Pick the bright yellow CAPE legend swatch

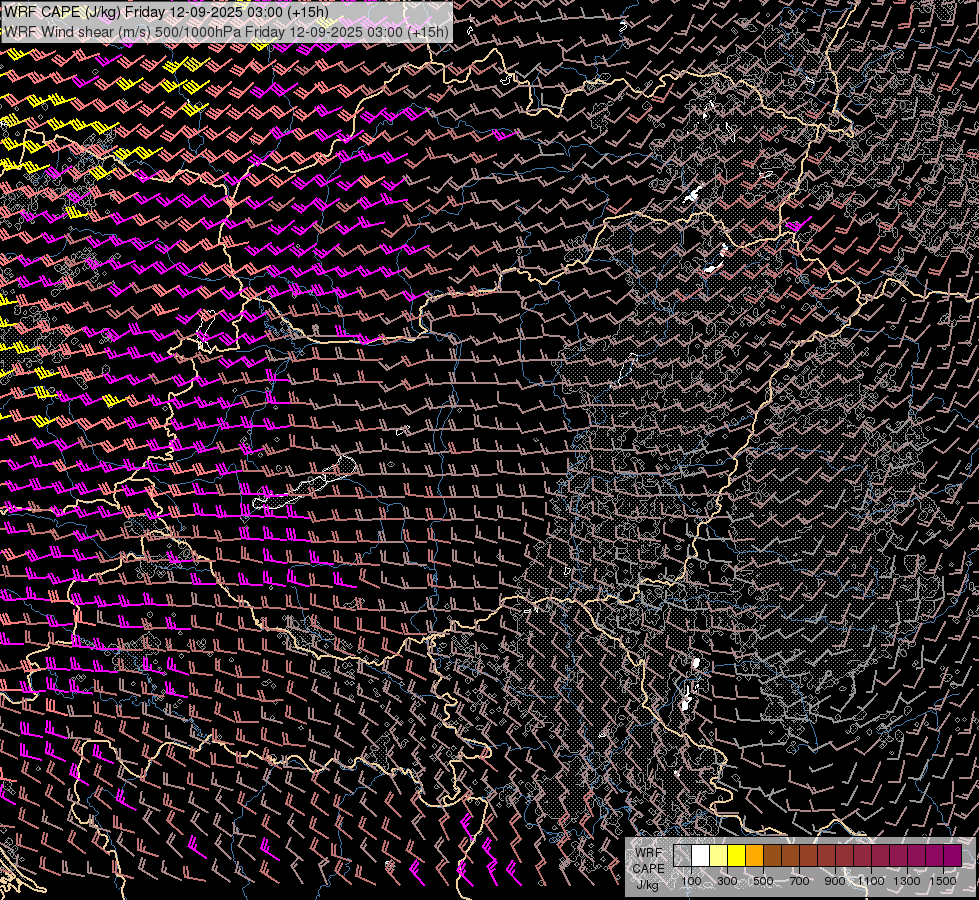[737, 856]
